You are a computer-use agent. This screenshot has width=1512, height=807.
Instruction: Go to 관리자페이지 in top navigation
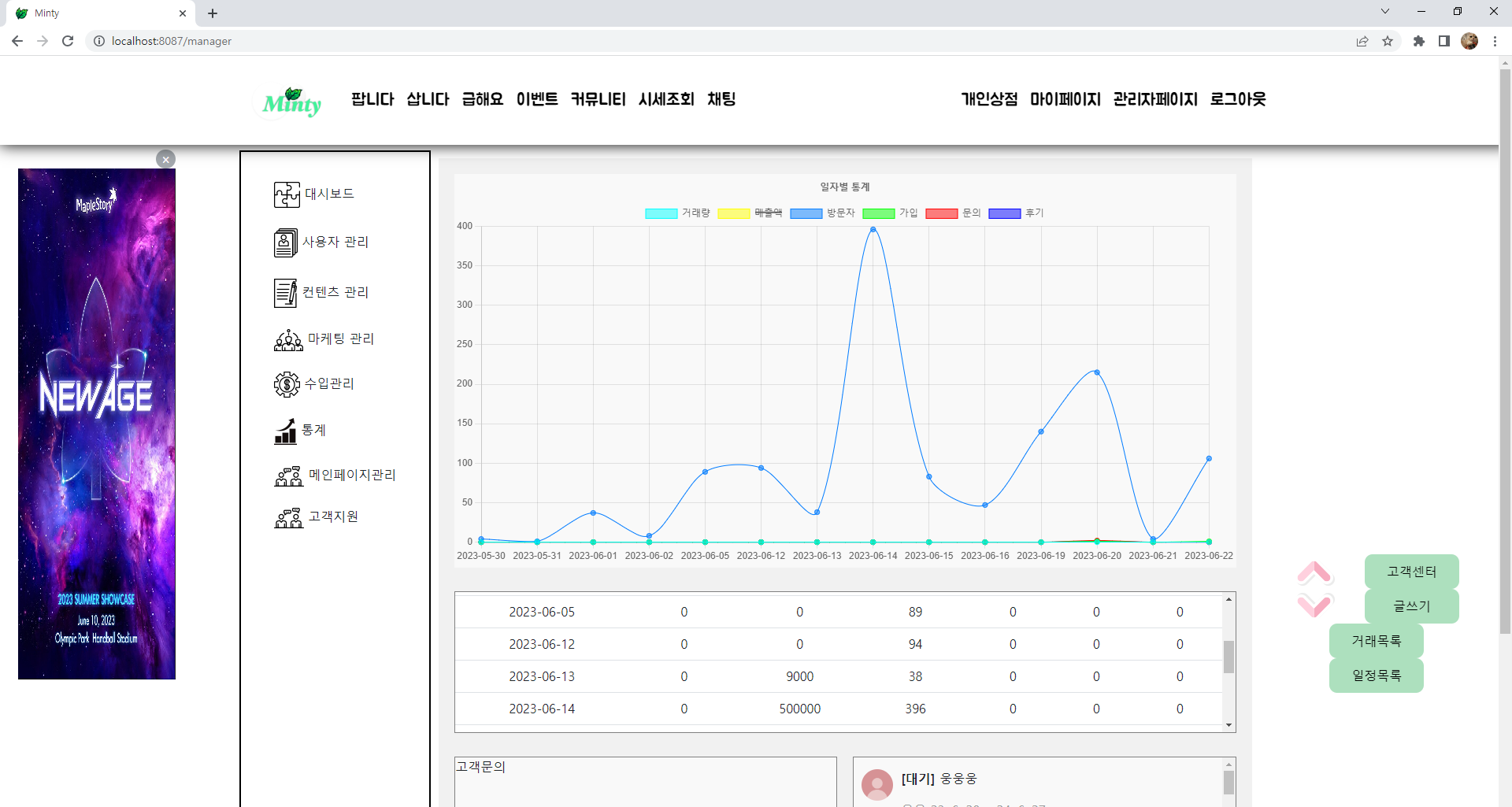pos(1154,99)
